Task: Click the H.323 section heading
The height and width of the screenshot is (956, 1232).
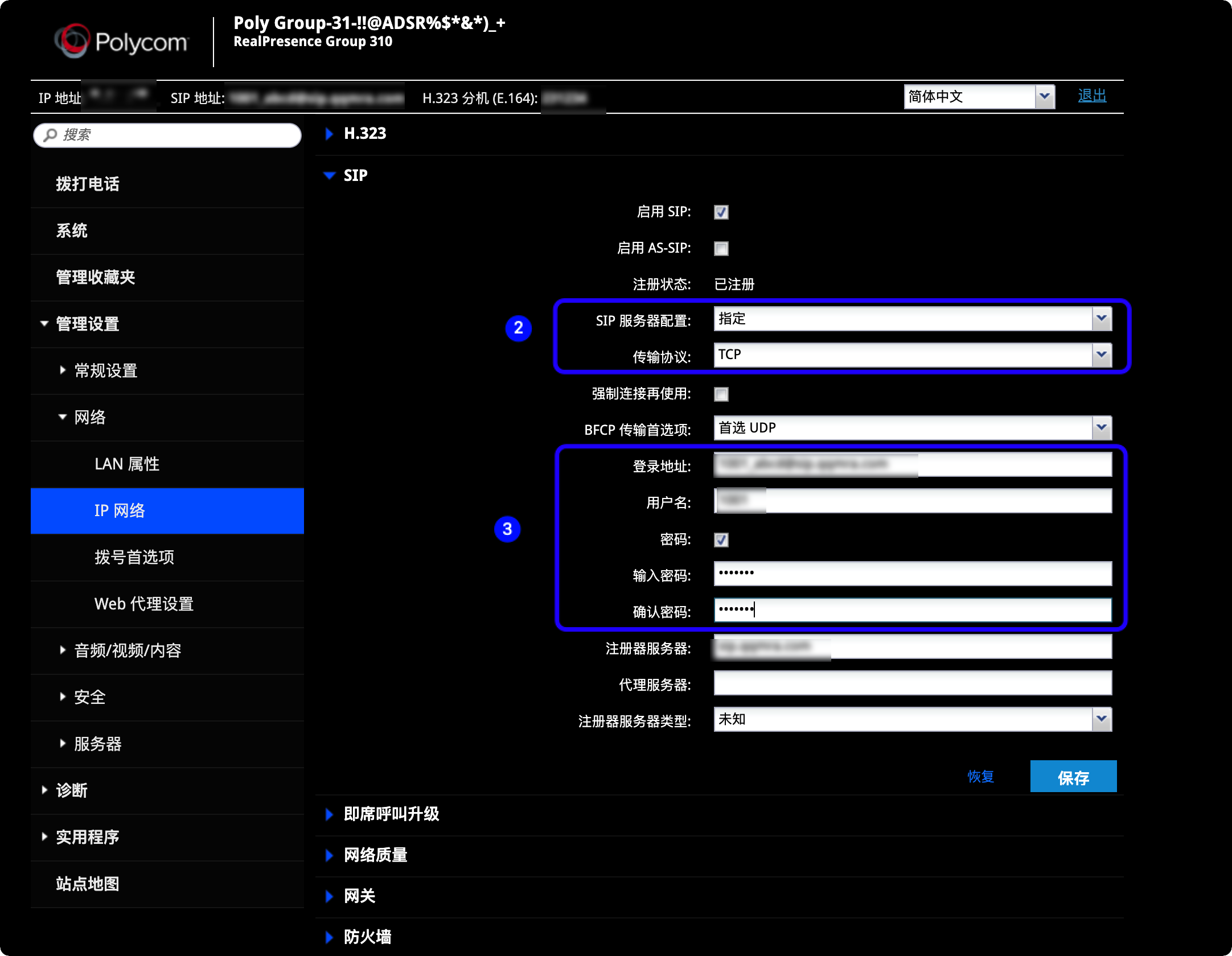Action: (365, 134)
